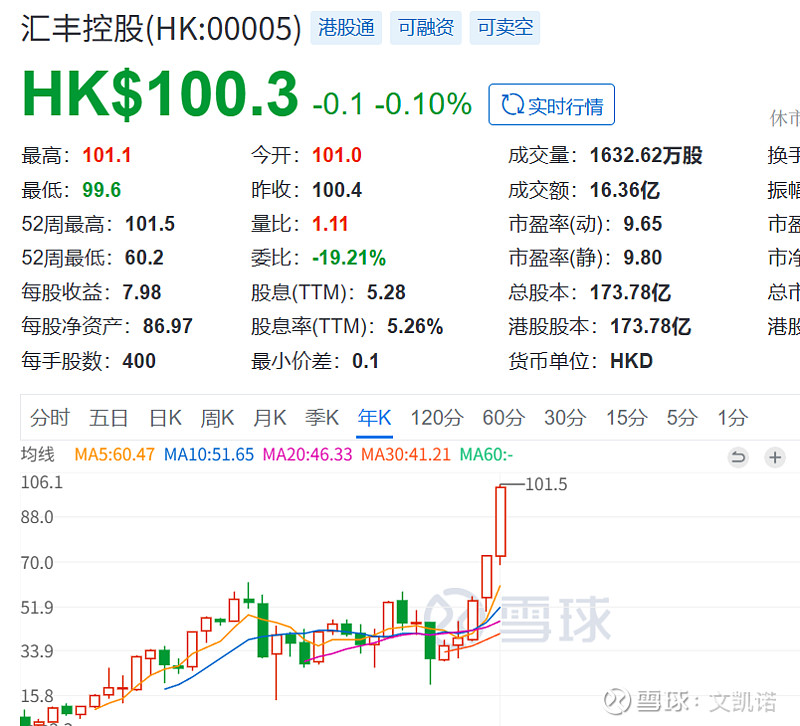Click the 市盈率(静) value 9.80
This screenshot has height=726, width=800.
(642, 258)
